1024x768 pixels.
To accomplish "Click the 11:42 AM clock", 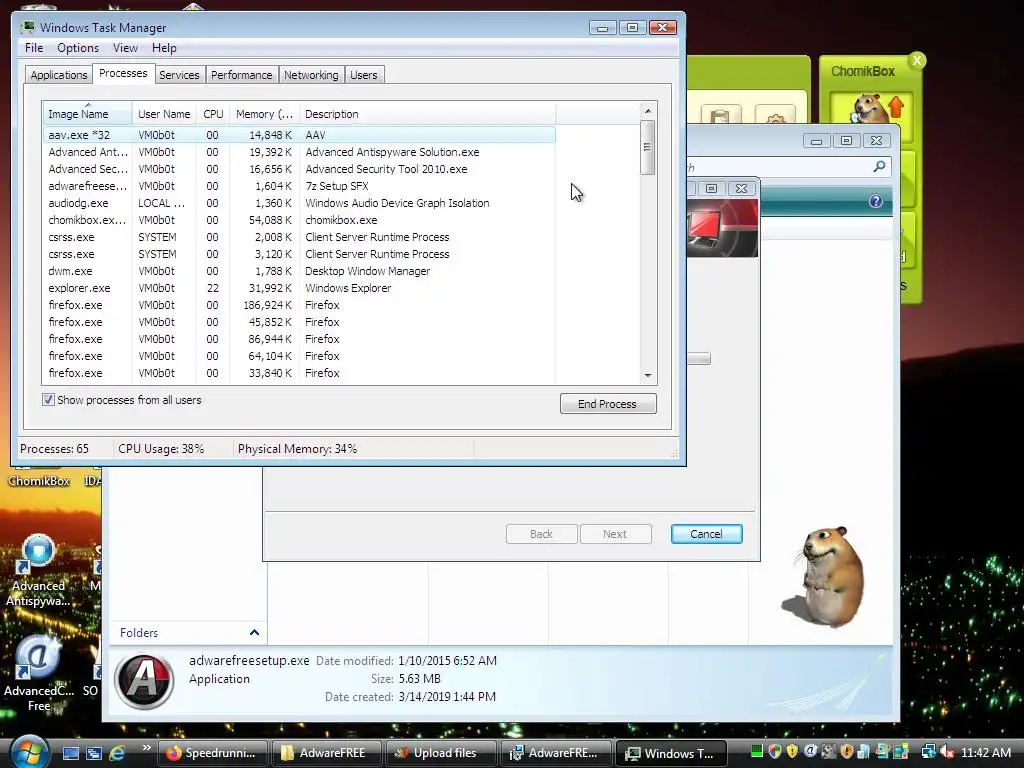I will coord(986,753).
